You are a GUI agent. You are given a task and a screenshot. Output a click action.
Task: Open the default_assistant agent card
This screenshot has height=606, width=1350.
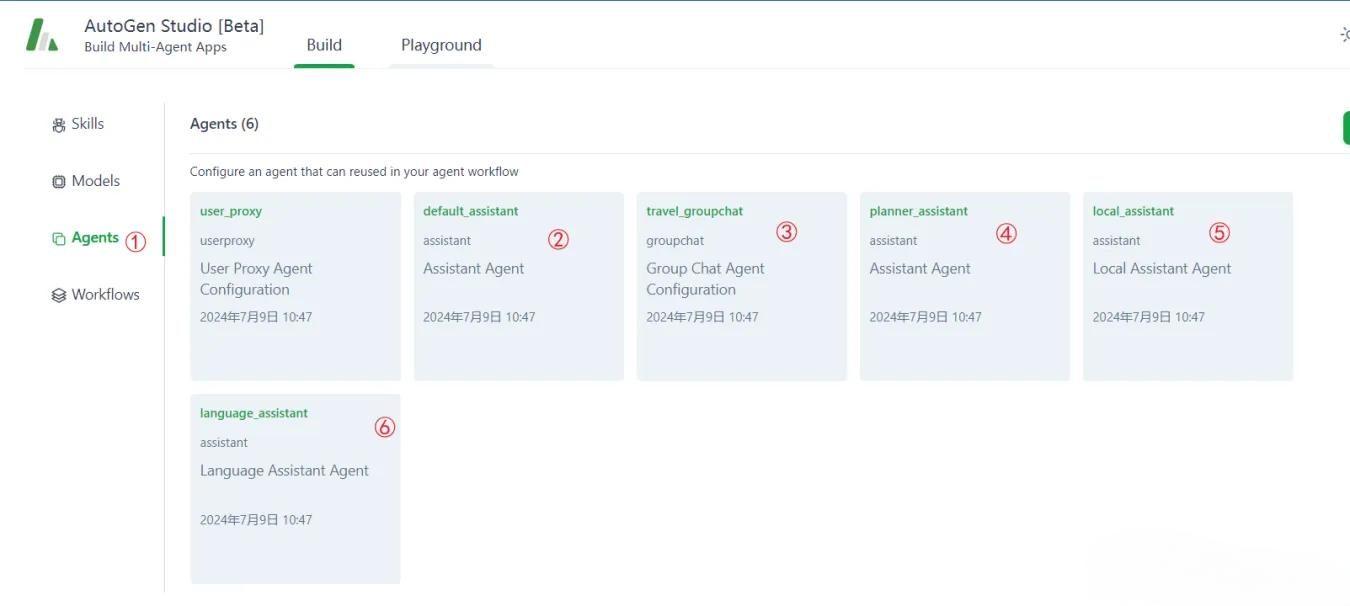tap(519, 286)
